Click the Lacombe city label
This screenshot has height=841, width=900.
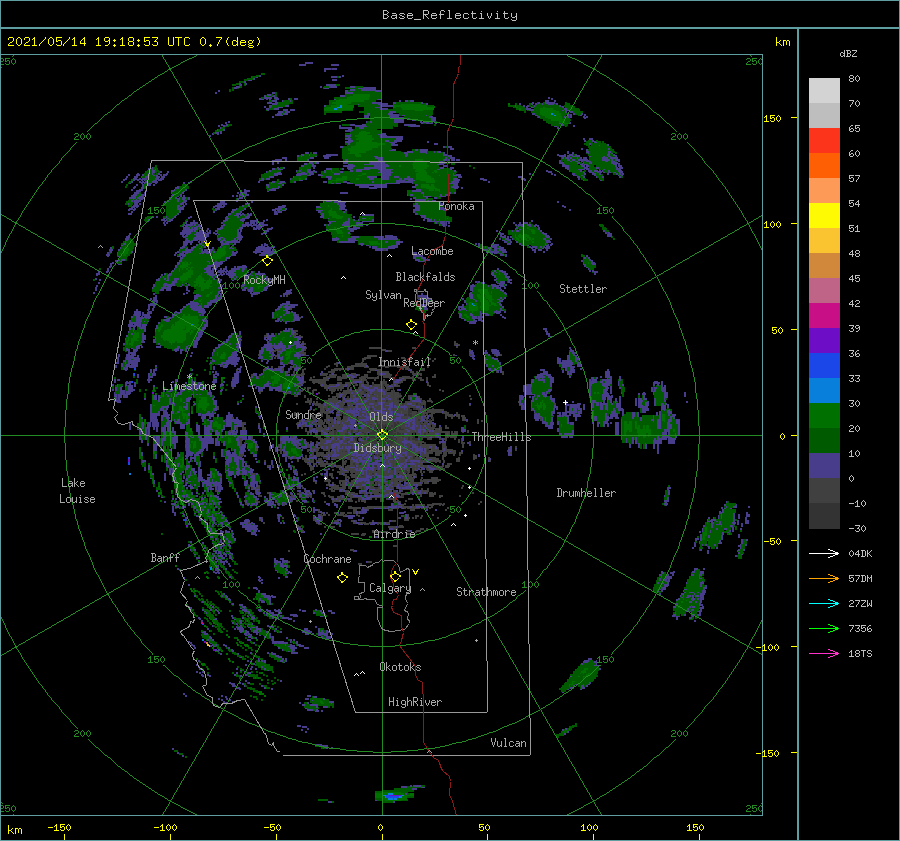(432, 251)
